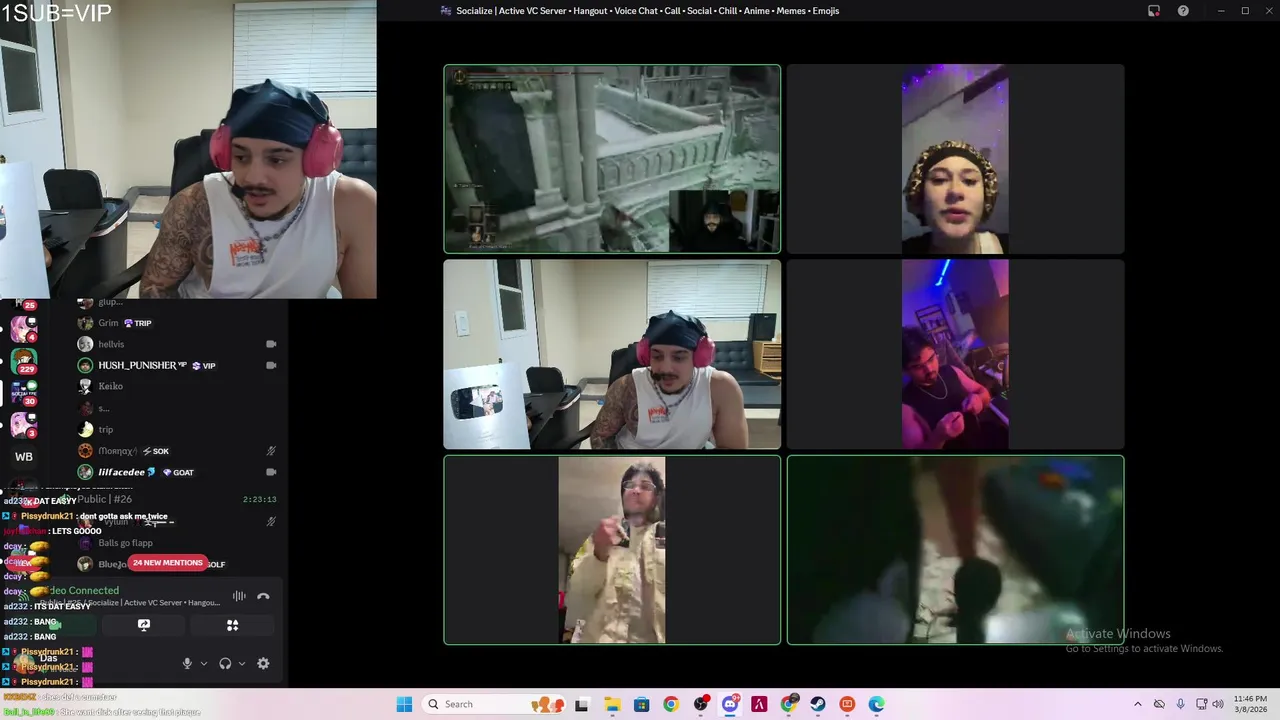The height and width of the screenshot is (720, 1280).
Task: Click the camera icon beside HUSH_PUNISHER
Action: point(271,365)
